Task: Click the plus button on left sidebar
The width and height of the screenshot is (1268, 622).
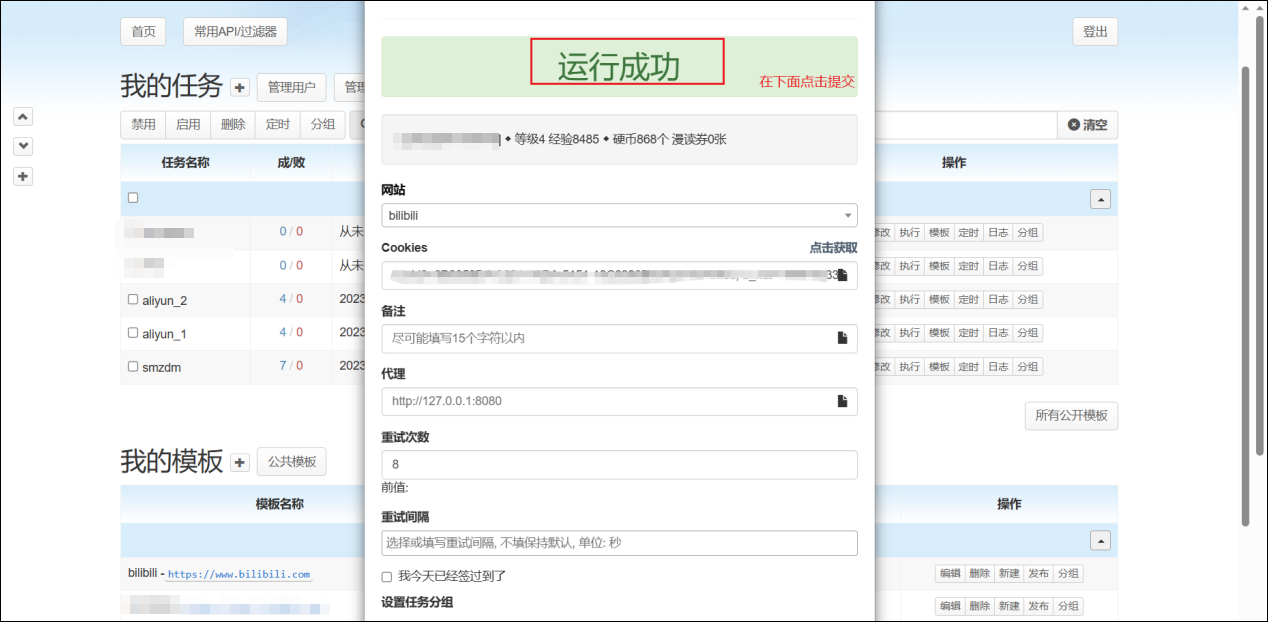Action: pyautogui.click(x=24, y=177)
